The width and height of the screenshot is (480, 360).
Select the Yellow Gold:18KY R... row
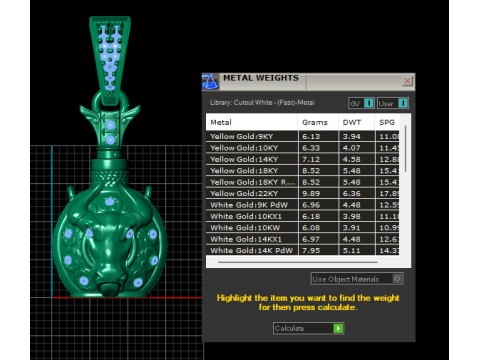pyautogui.click(x=302, y=182)
